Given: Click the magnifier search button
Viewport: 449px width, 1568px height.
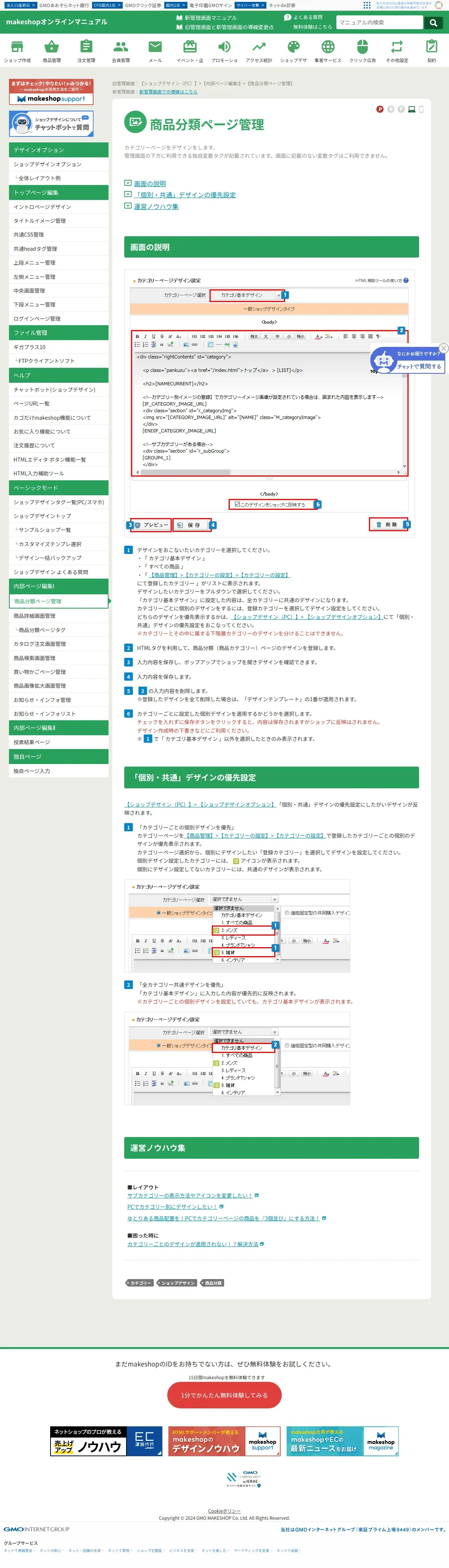Looking at the screenshot, I should (x=433, y=22).
